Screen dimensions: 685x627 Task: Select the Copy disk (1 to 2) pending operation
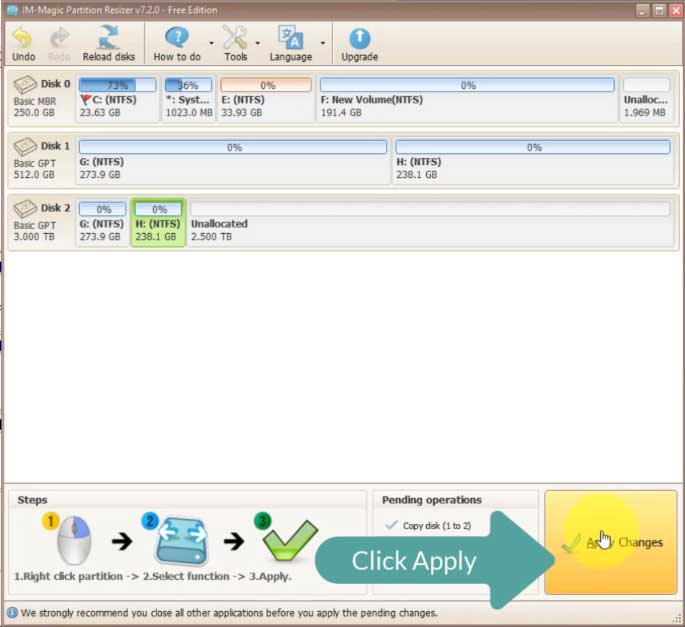tap(436, 526)
